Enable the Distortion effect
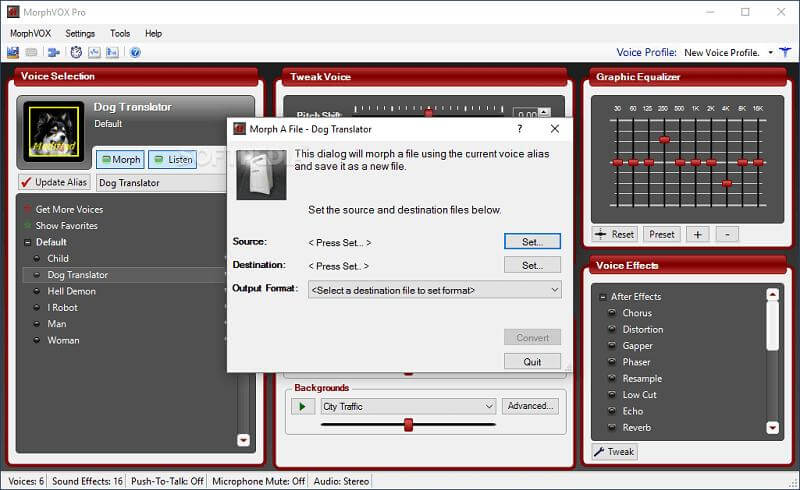800x490 pixels. [x=612, y=329]
